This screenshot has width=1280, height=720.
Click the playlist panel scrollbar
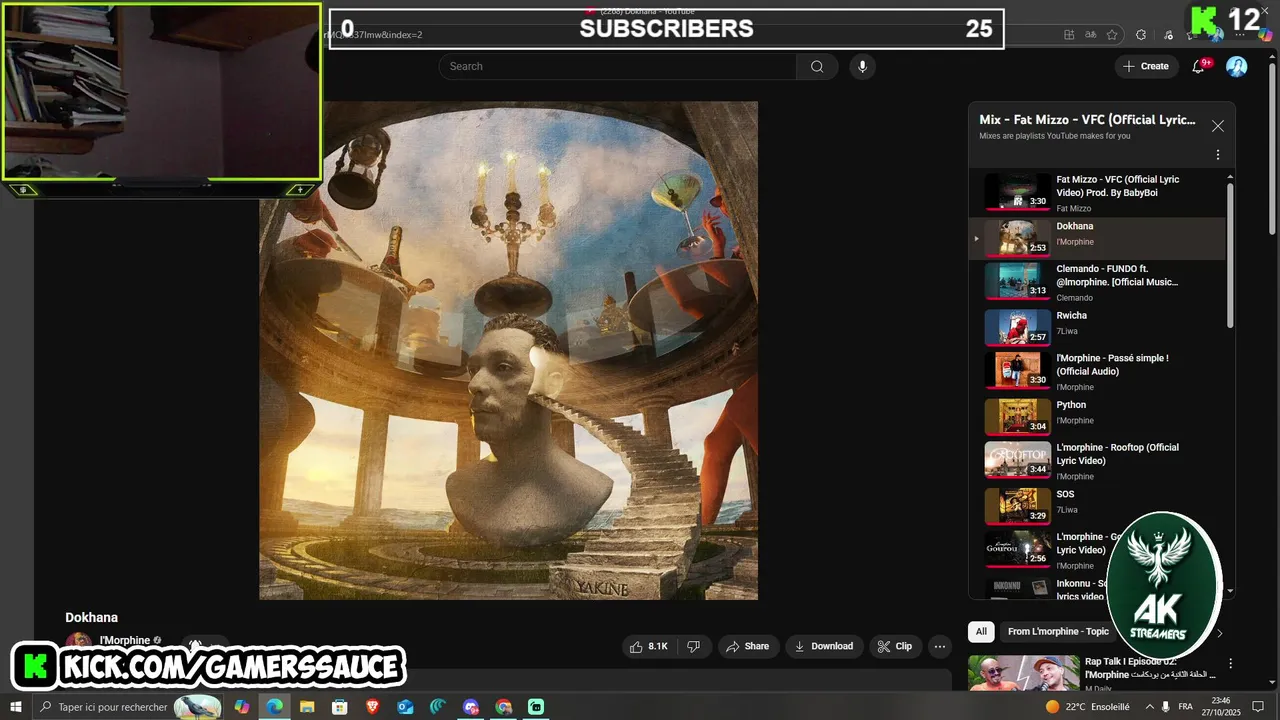click(1231, 253)
